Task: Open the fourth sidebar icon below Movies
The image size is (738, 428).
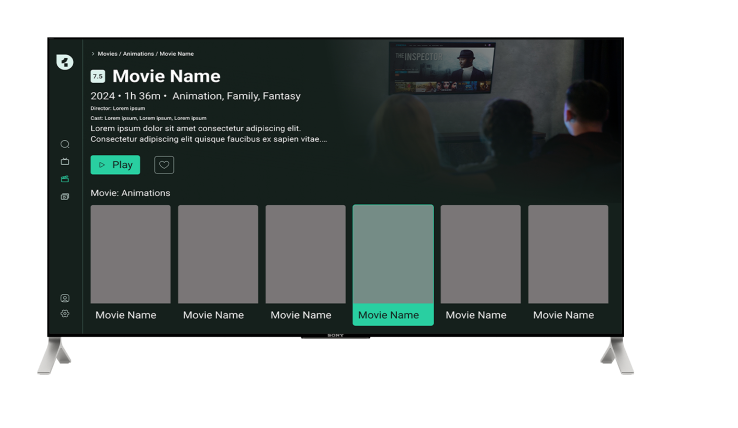Action: [x=65, y=197]
